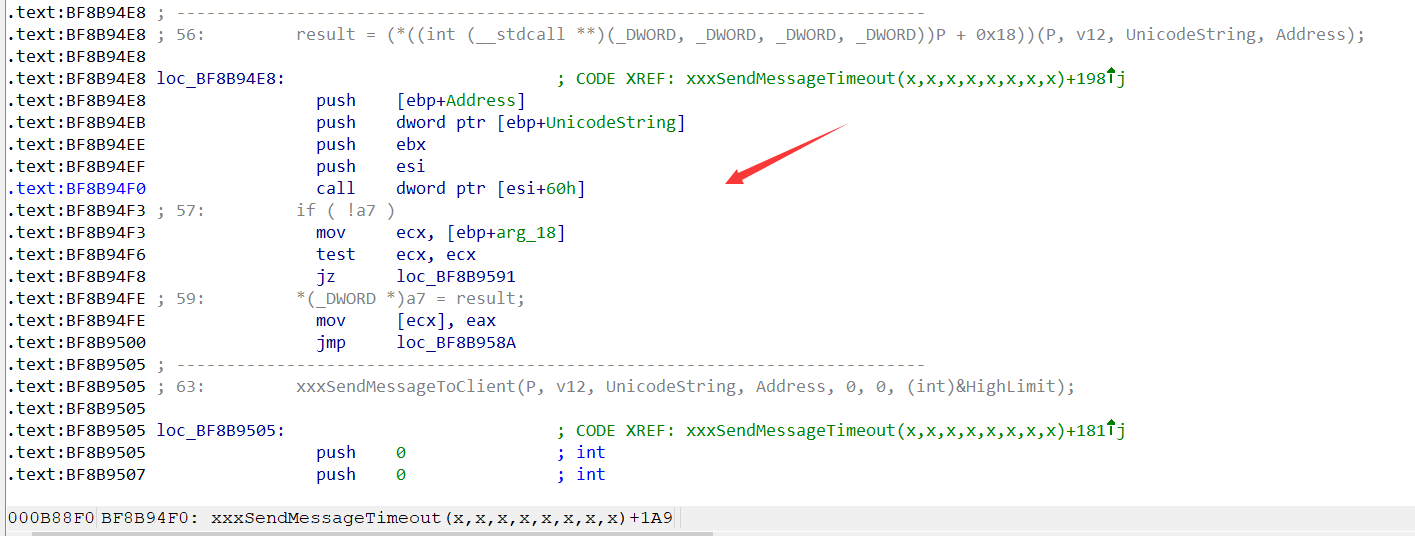This screenshot has width=1415, height=536.
Task: Click the address .text:BF8B94F8
Action: pyautogui.click(x=76, y=276)
